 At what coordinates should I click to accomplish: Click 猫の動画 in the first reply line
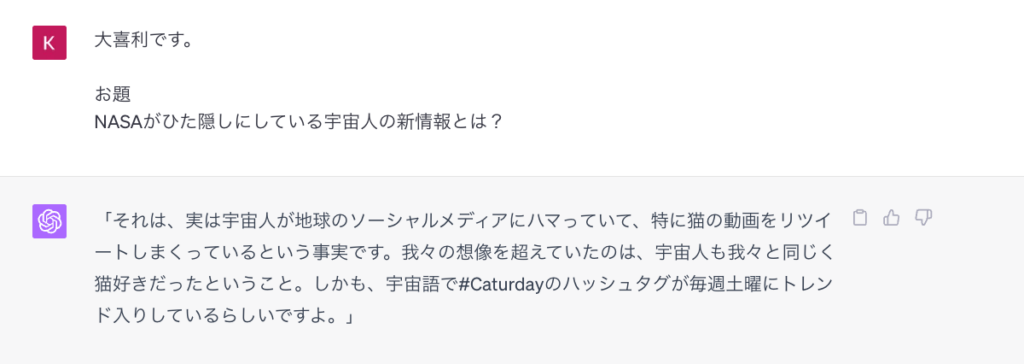pyautogui.click(x=711, y=221)
